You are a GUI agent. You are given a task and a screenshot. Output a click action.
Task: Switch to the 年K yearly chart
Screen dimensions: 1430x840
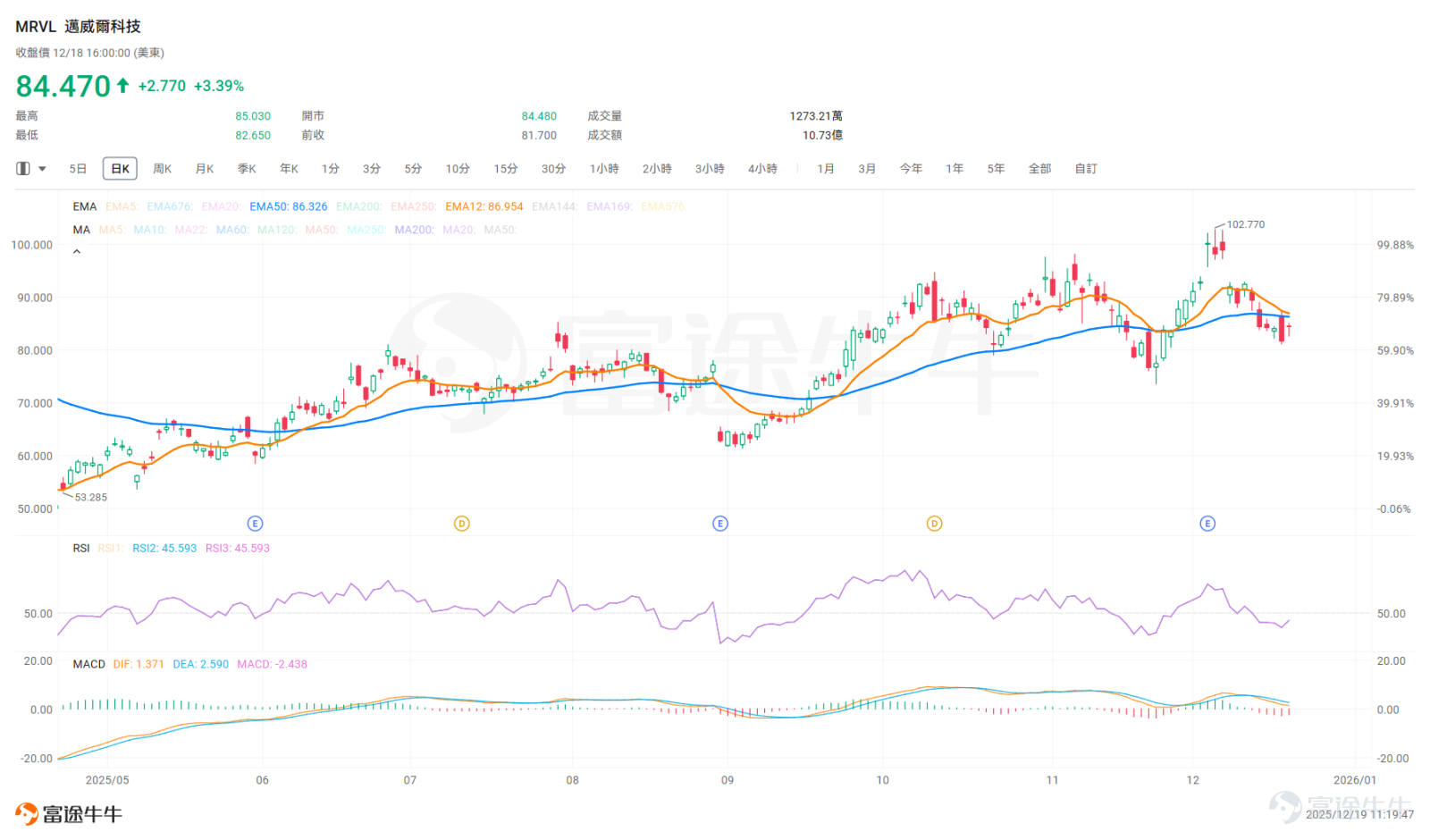tap(289, 169)
